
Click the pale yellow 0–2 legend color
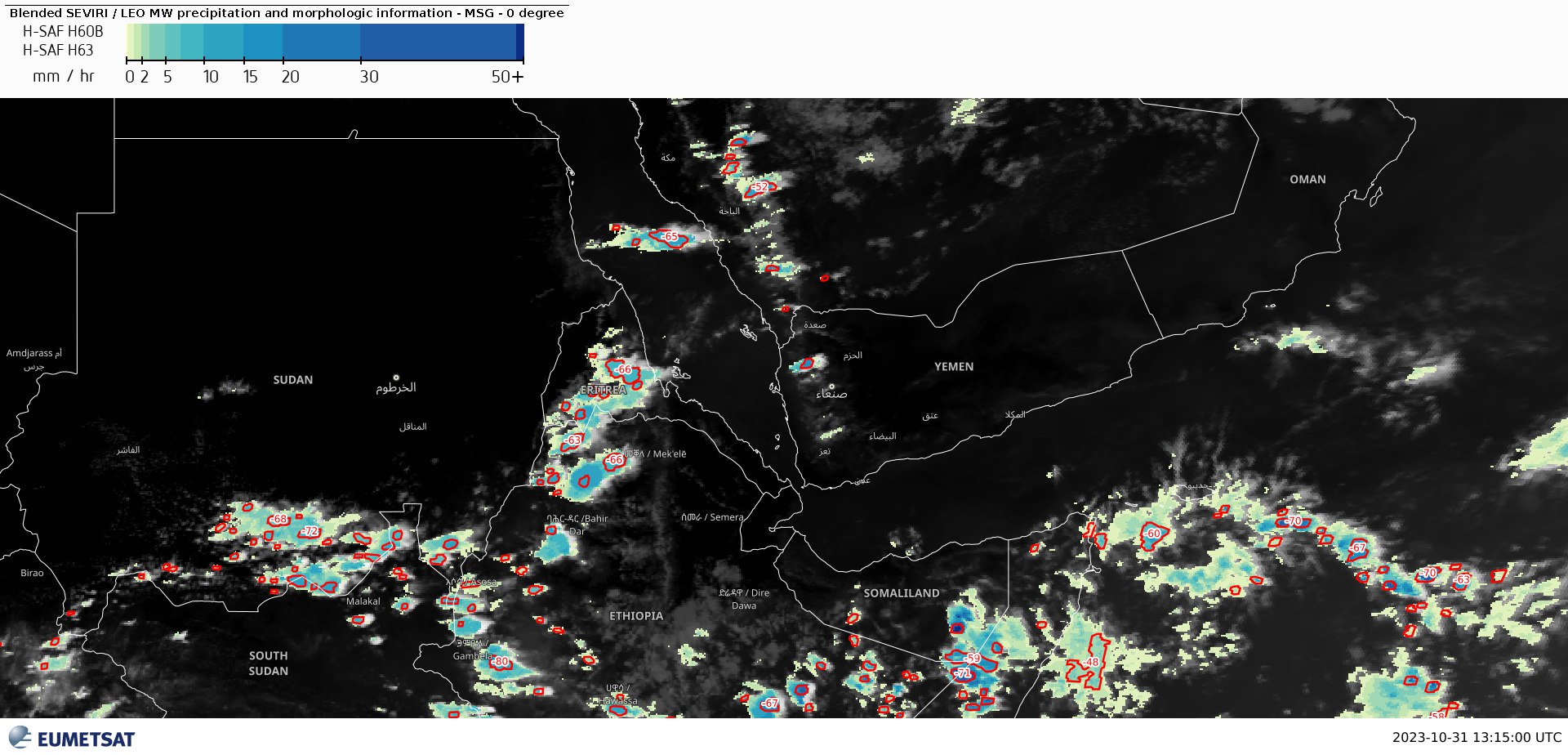pos(130,41)
